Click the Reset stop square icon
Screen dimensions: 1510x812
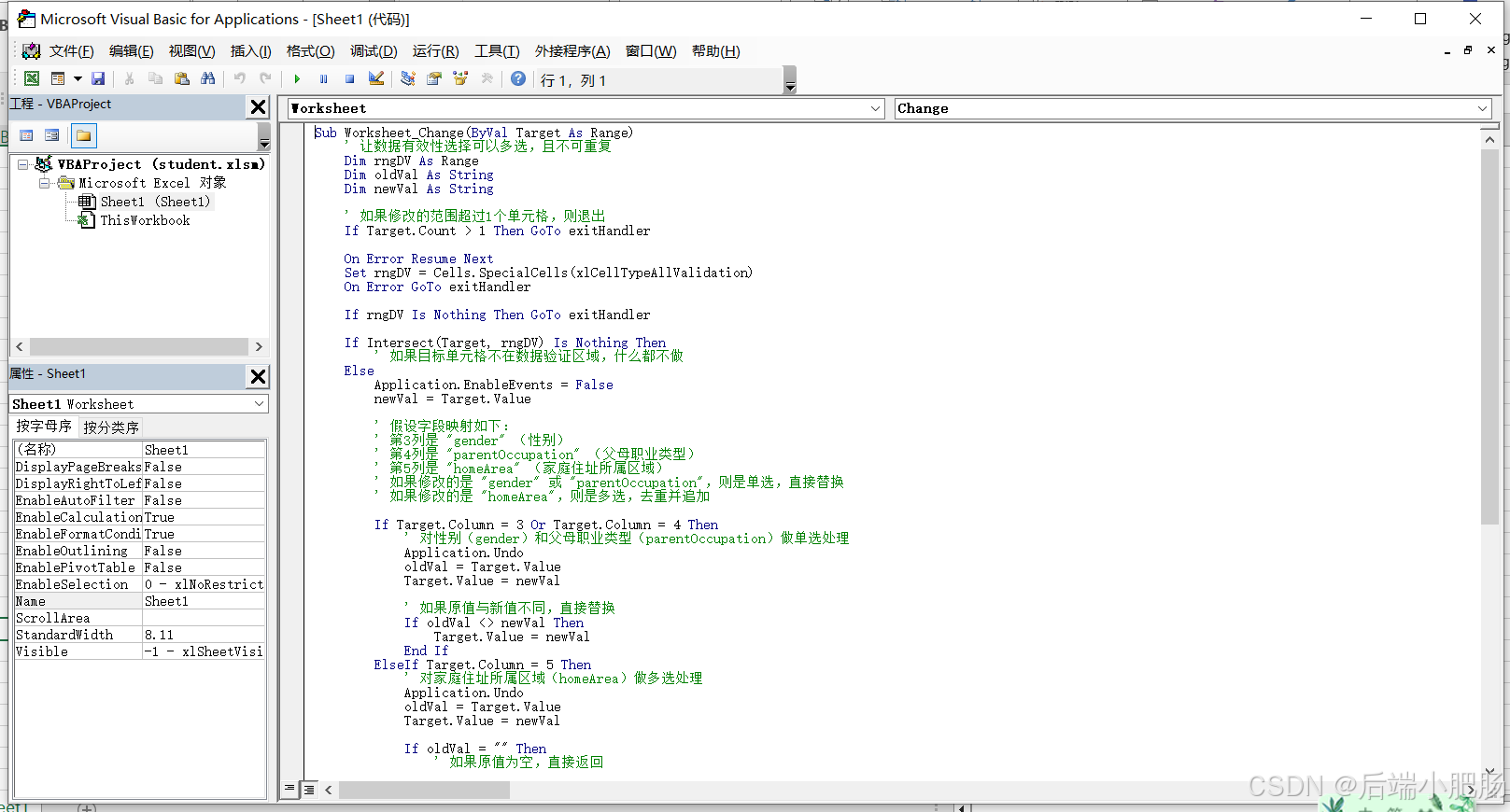coord(349,78)
